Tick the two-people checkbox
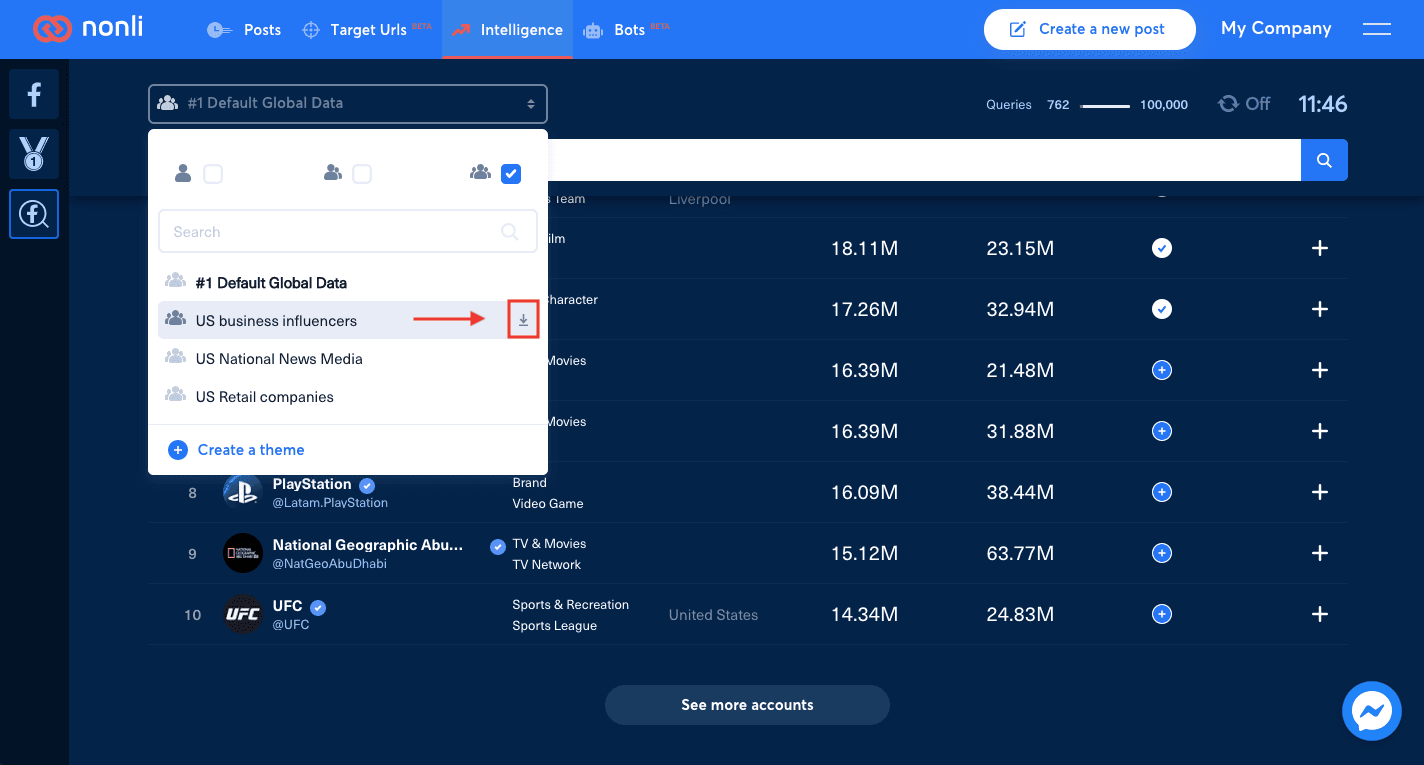1424x765 pixels. (x=362, y=174)
